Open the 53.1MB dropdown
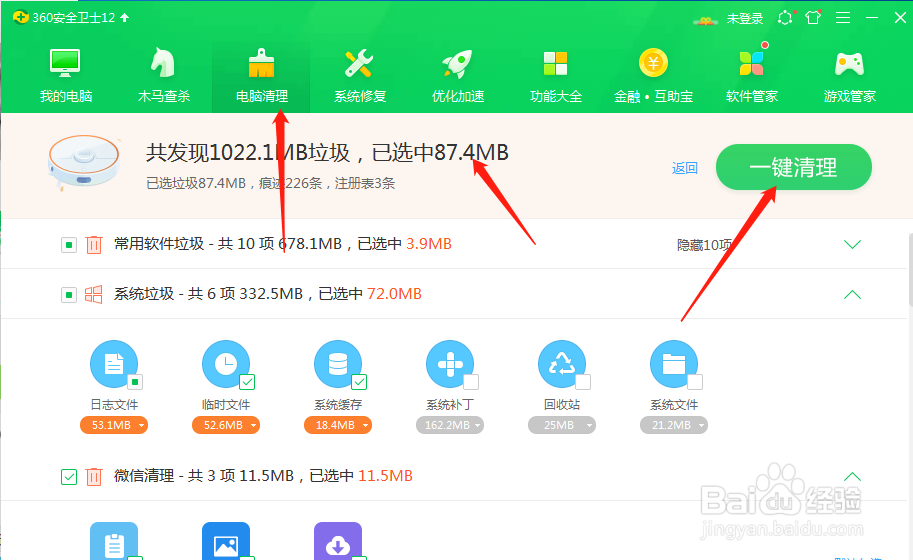The width and height of the screenshot is (913, 560). tap(114, 426)
